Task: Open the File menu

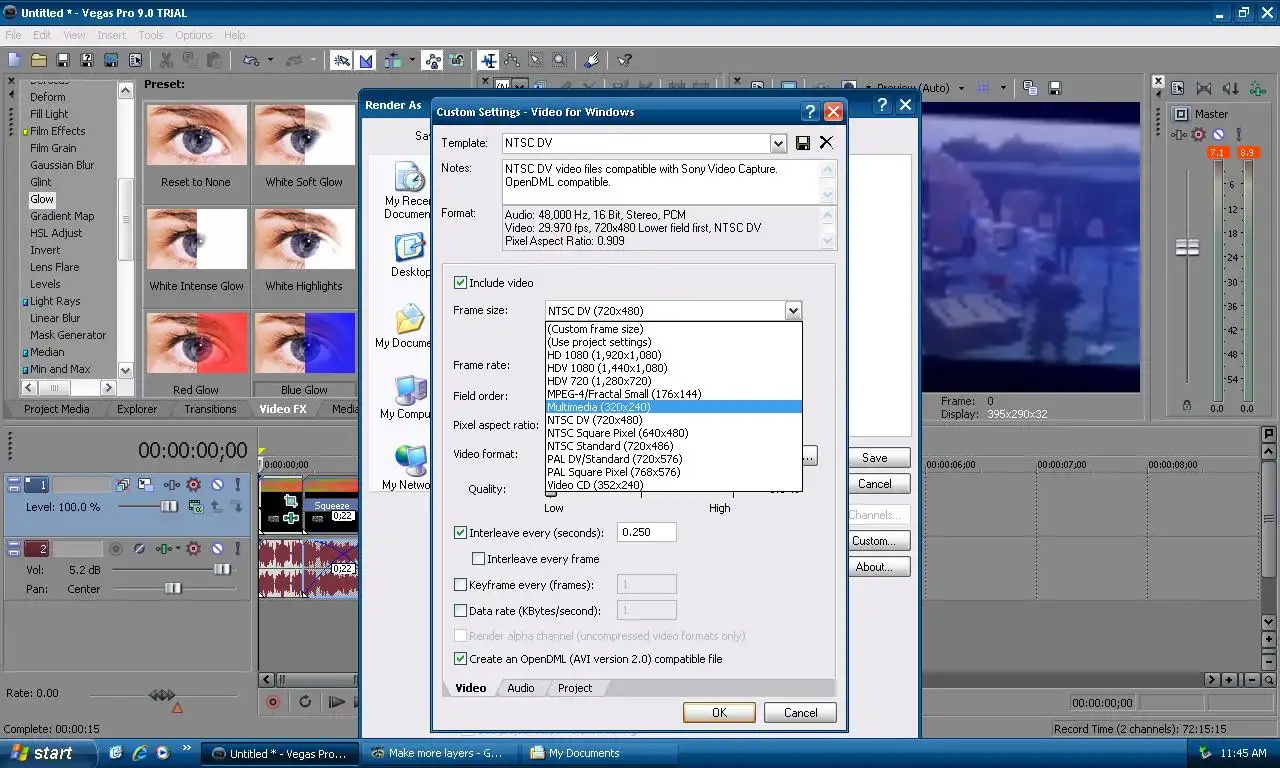Action: 13,35
